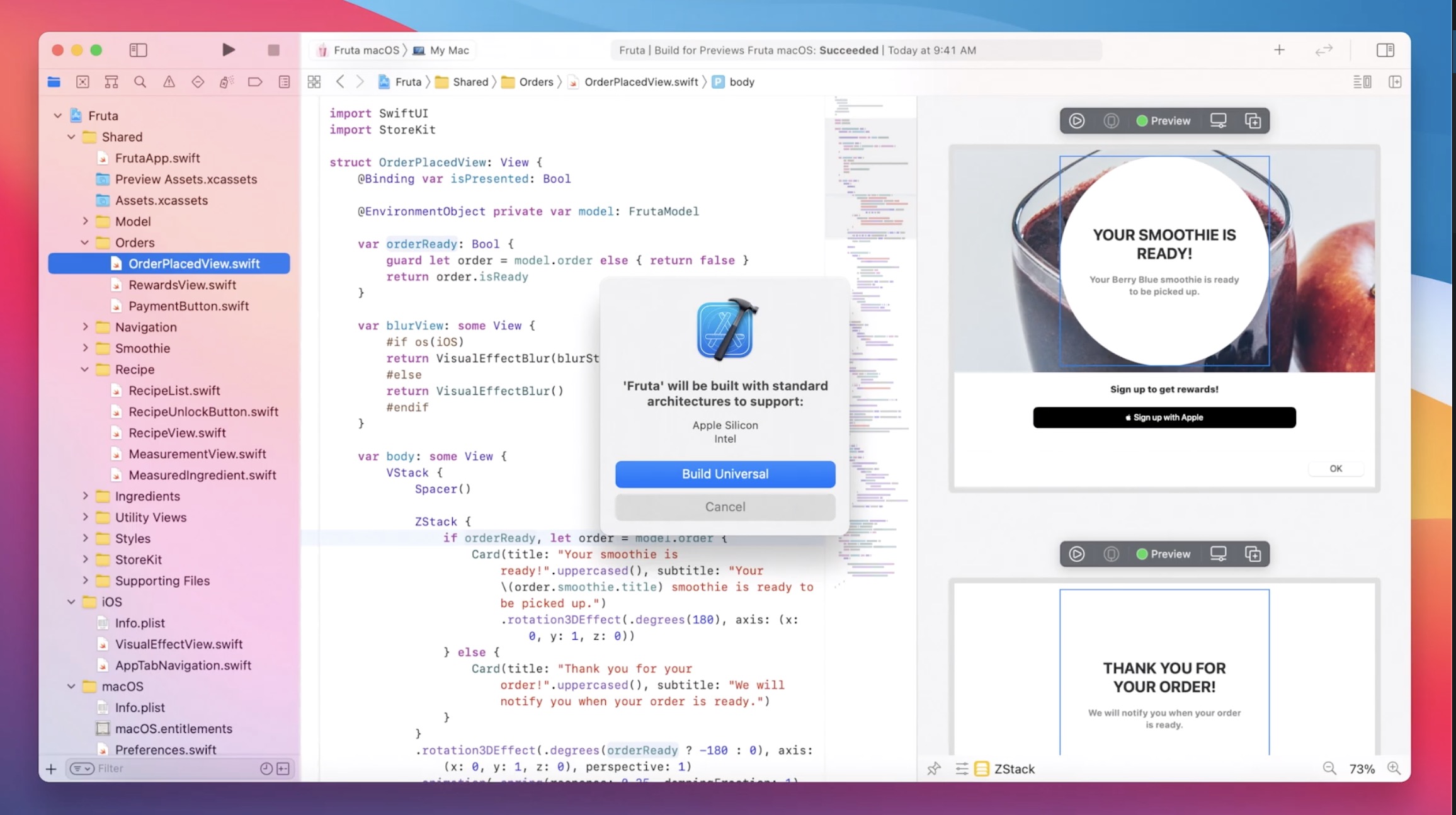This screenshot has height=815, width=1456.
Task: Collapse the Fruta project root
Action: tap(57, 116)
